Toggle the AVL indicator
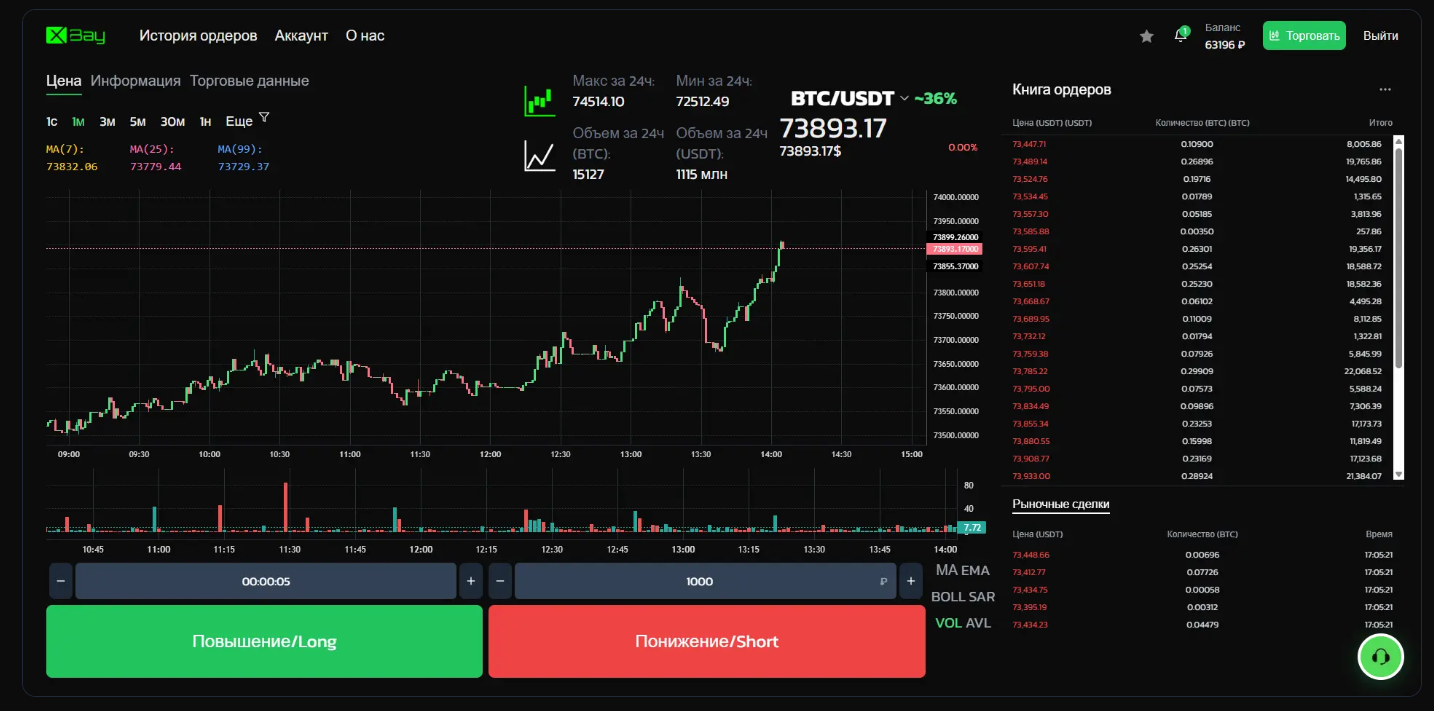 click(978, 623)
